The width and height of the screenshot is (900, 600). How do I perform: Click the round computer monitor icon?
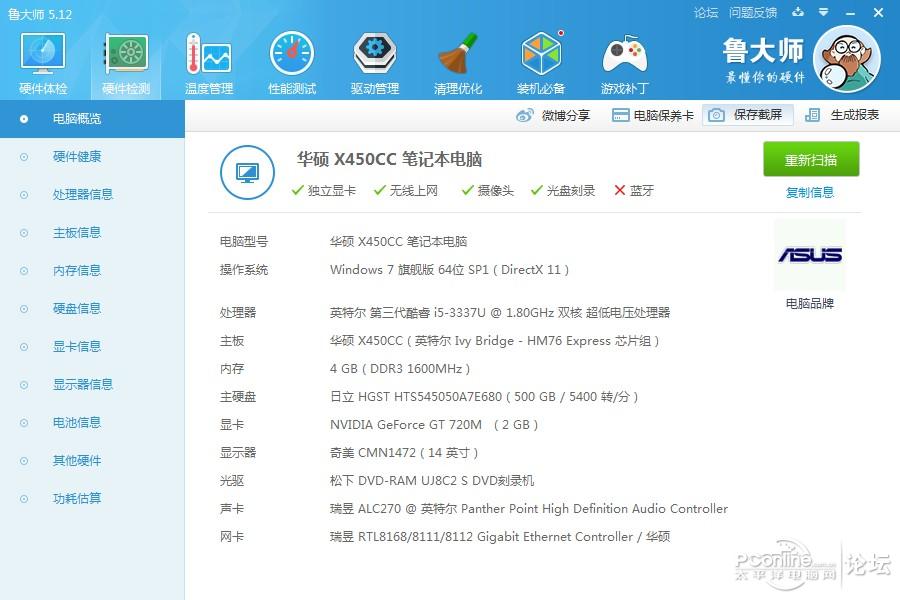click(247, 172)
